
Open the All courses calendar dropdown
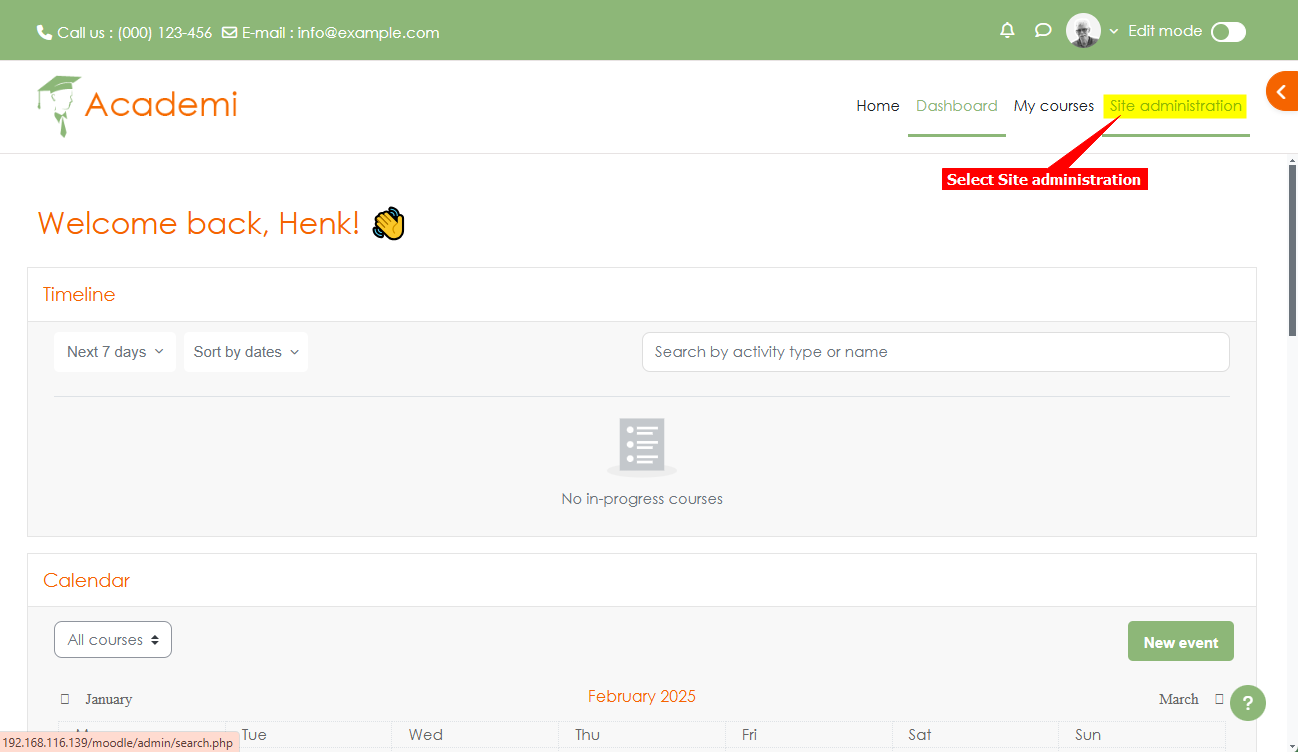[113, 640]
